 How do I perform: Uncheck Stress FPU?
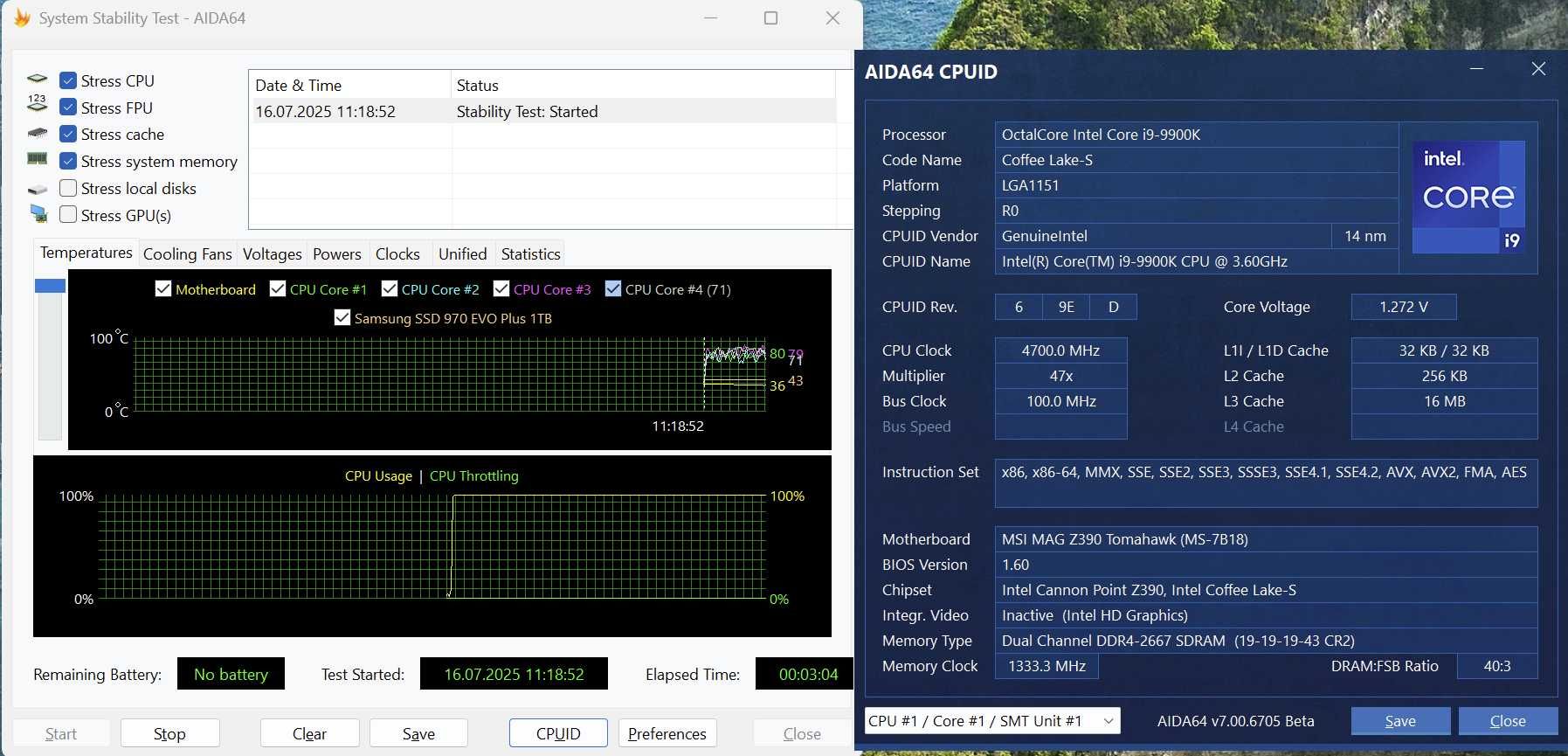(x=68, y=108)
